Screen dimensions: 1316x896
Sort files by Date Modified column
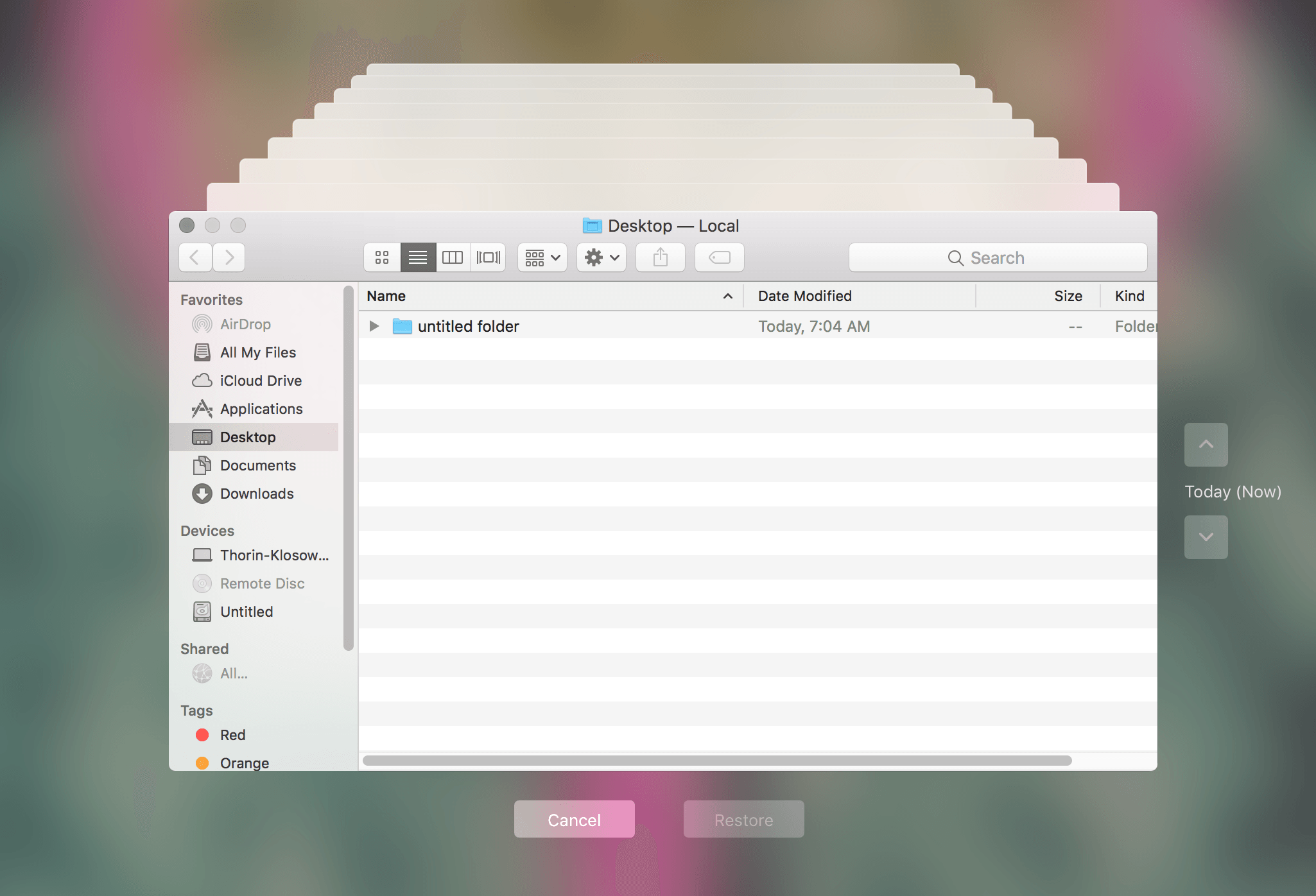click(x=804, y=296)
